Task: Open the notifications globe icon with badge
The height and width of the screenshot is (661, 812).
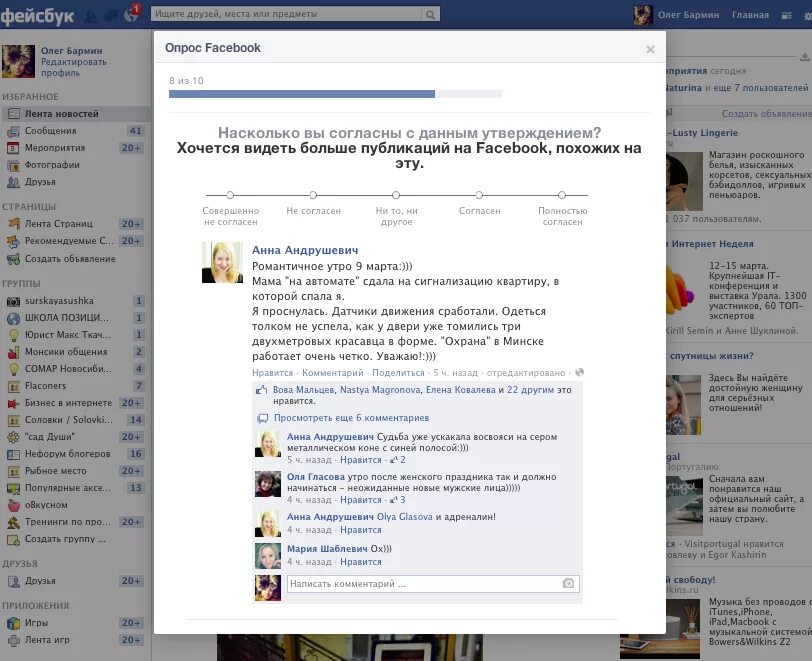Action: coord(132,15)
